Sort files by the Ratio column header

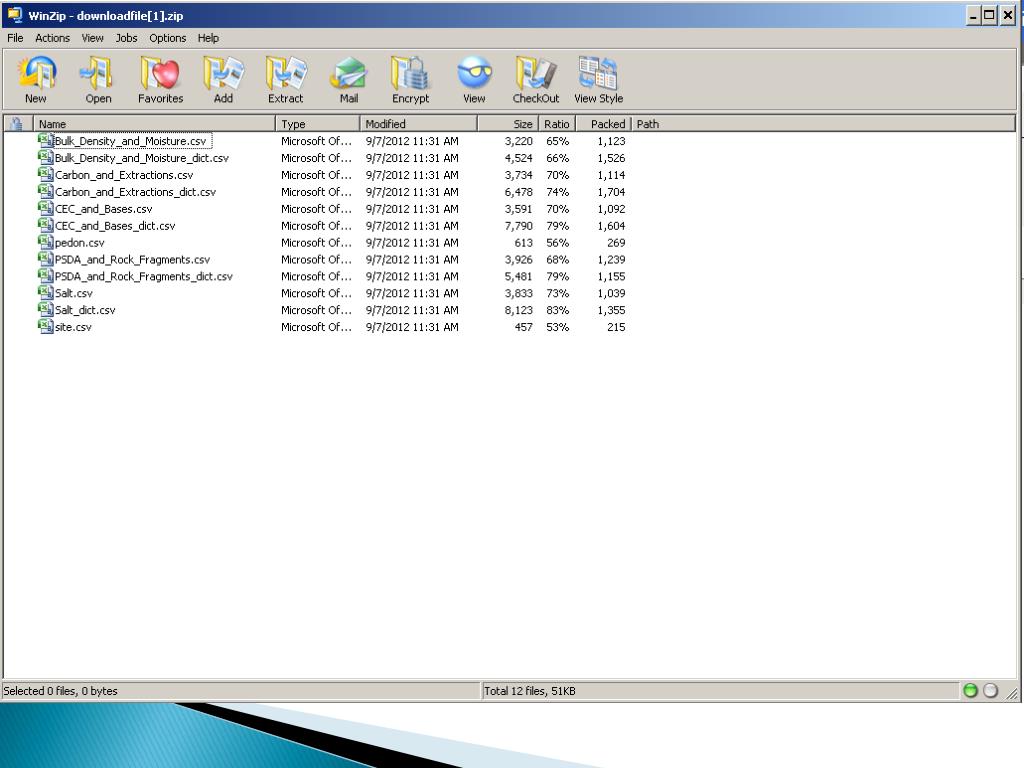point(557,123)
